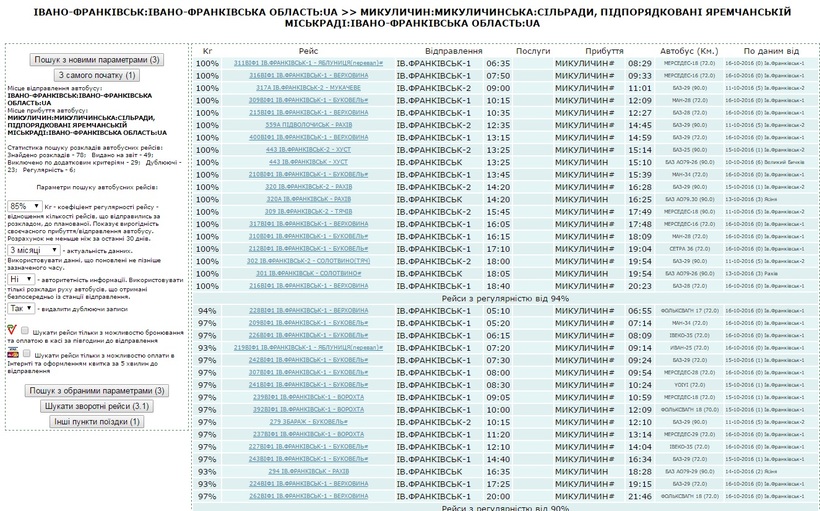
Task: Open the 85% regularity coefficient dropdown
Action: (x=25, y=206)
